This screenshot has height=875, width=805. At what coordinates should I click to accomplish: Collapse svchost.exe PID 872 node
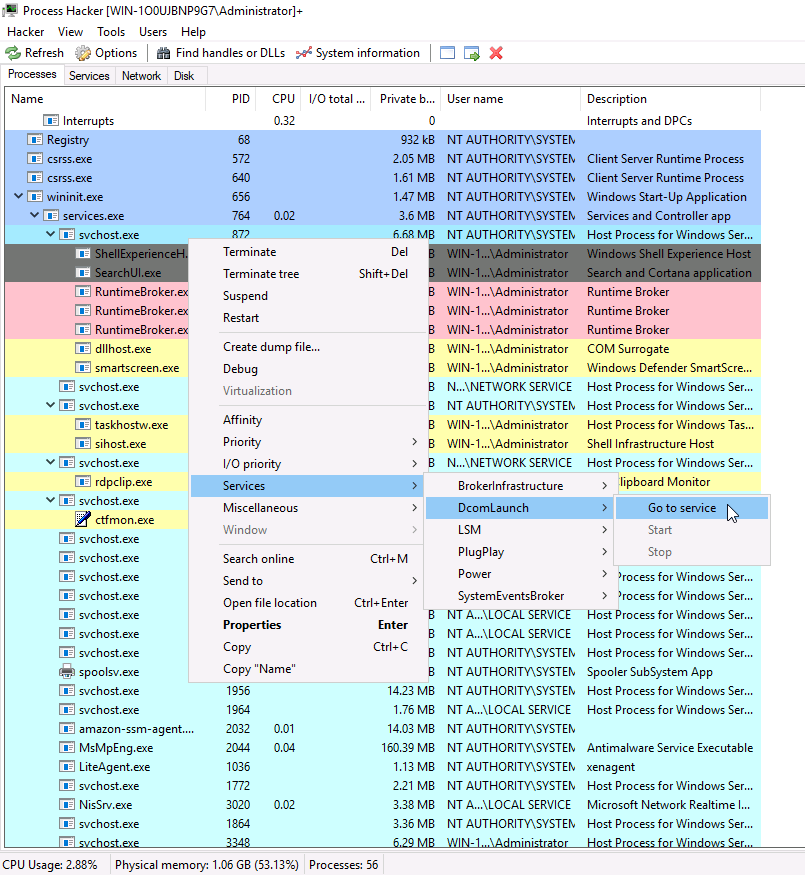pos(50,234)
